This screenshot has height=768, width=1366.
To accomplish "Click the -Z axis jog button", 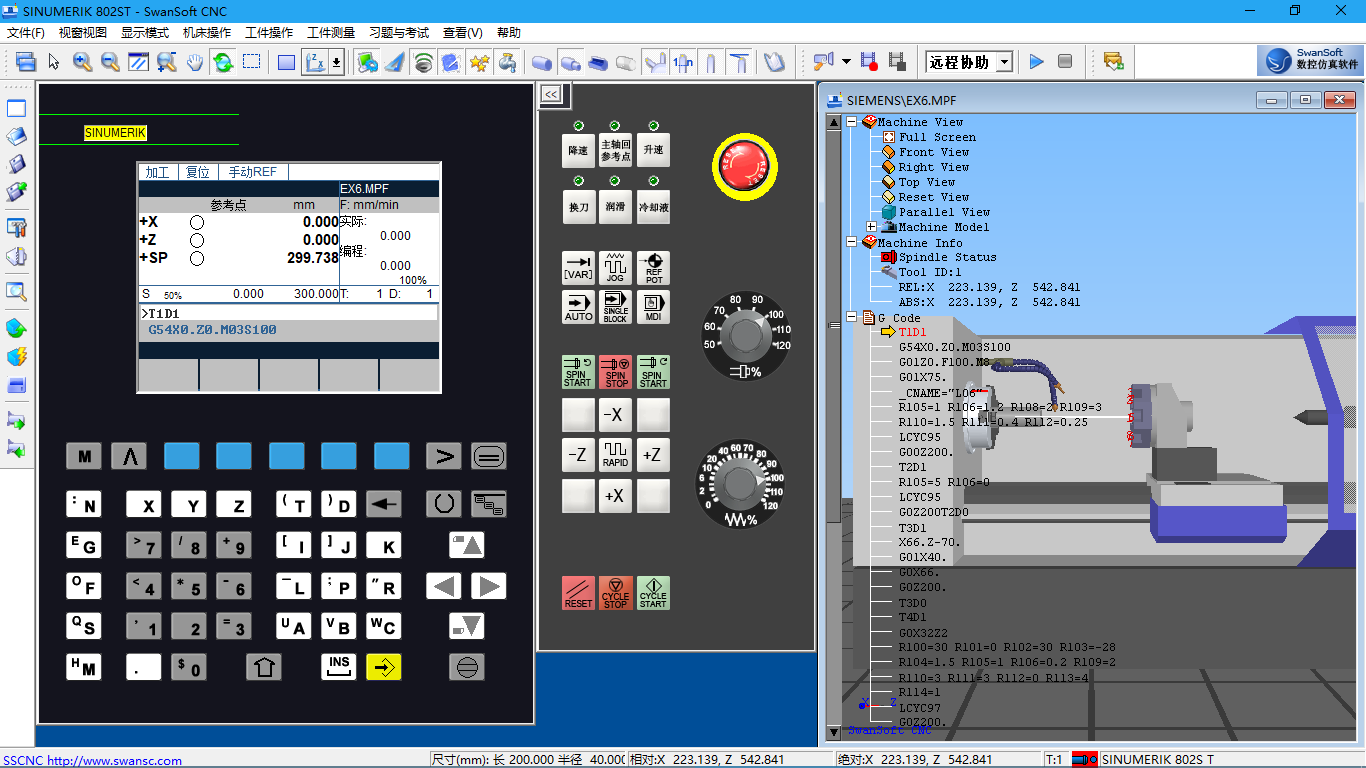I will point(578,455).
